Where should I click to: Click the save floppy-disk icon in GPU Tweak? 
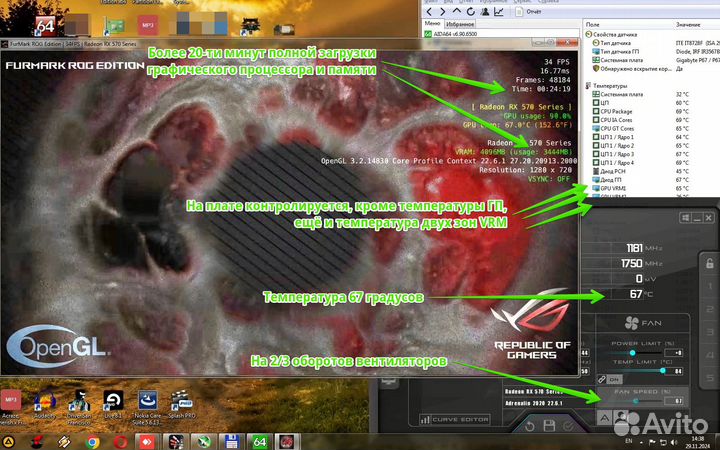[x=549, y=426]
